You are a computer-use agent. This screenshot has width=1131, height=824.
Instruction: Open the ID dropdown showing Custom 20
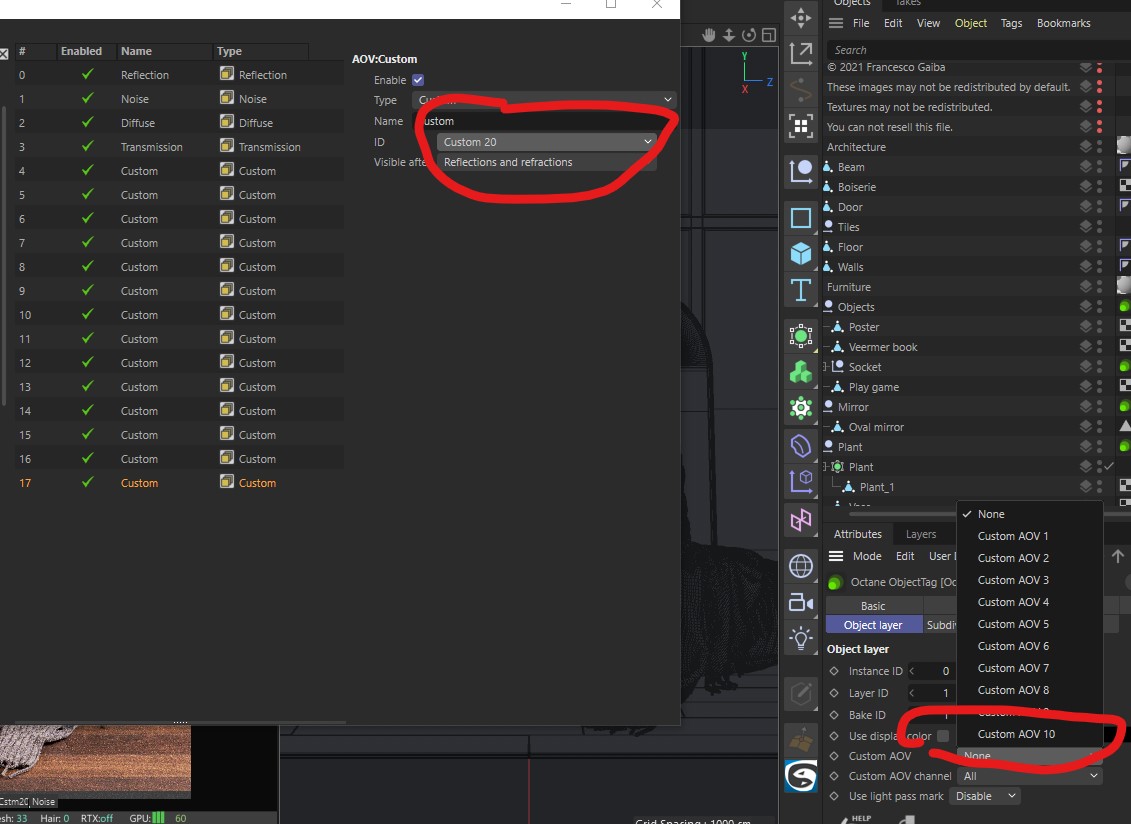point(546,141)
